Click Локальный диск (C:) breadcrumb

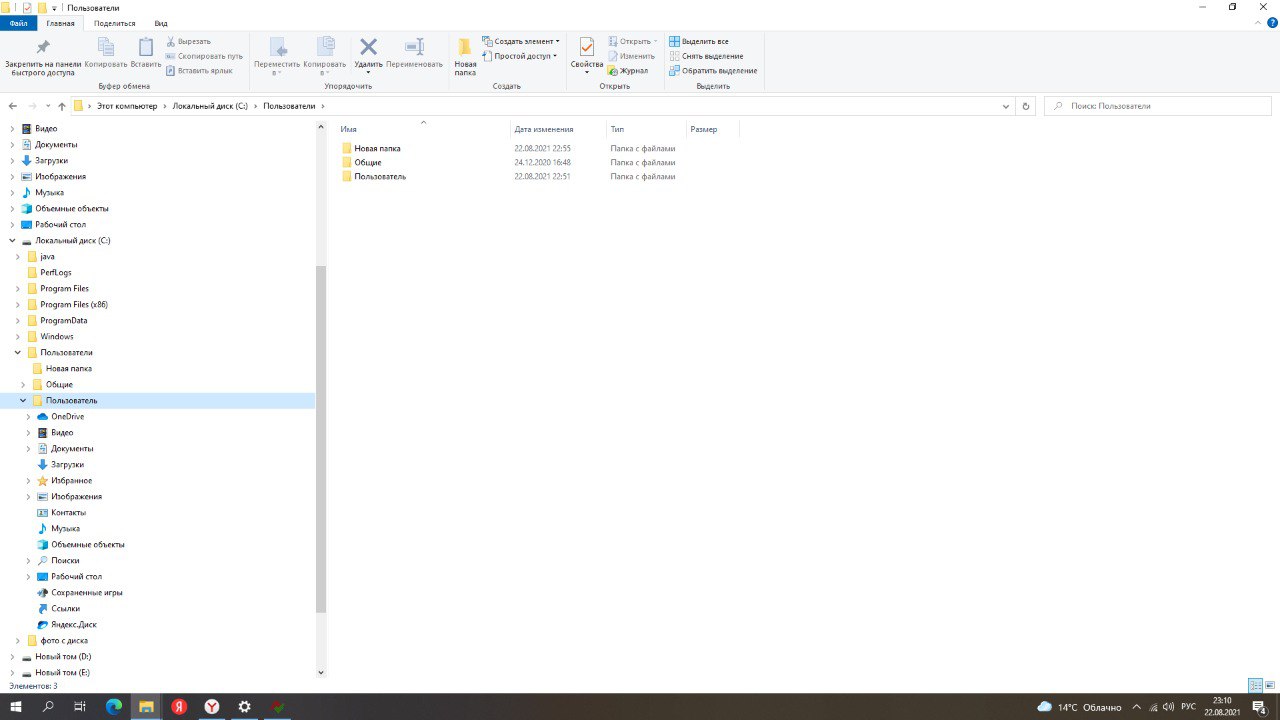click(x=210, y=106)
